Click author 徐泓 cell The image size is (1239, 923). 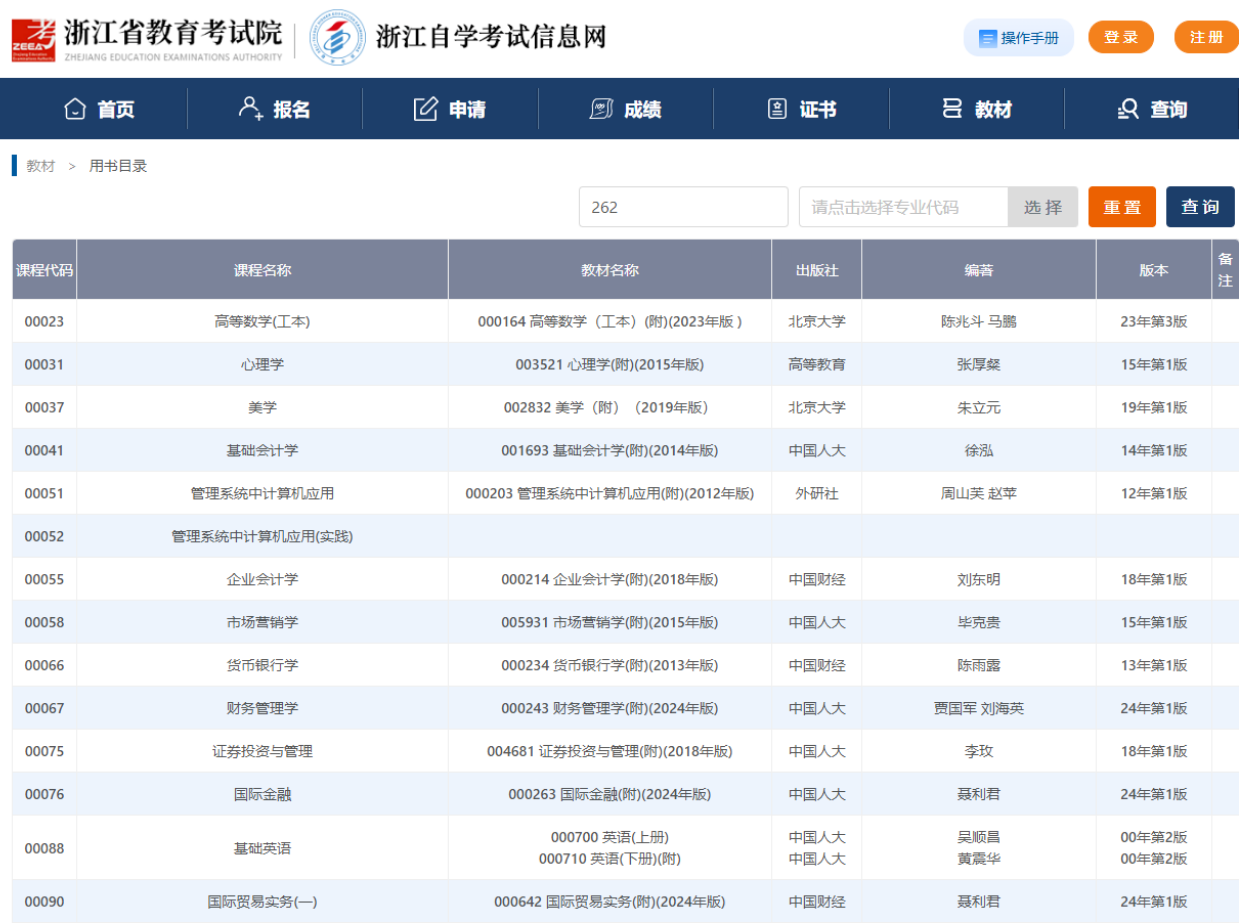tap(979, 450)
